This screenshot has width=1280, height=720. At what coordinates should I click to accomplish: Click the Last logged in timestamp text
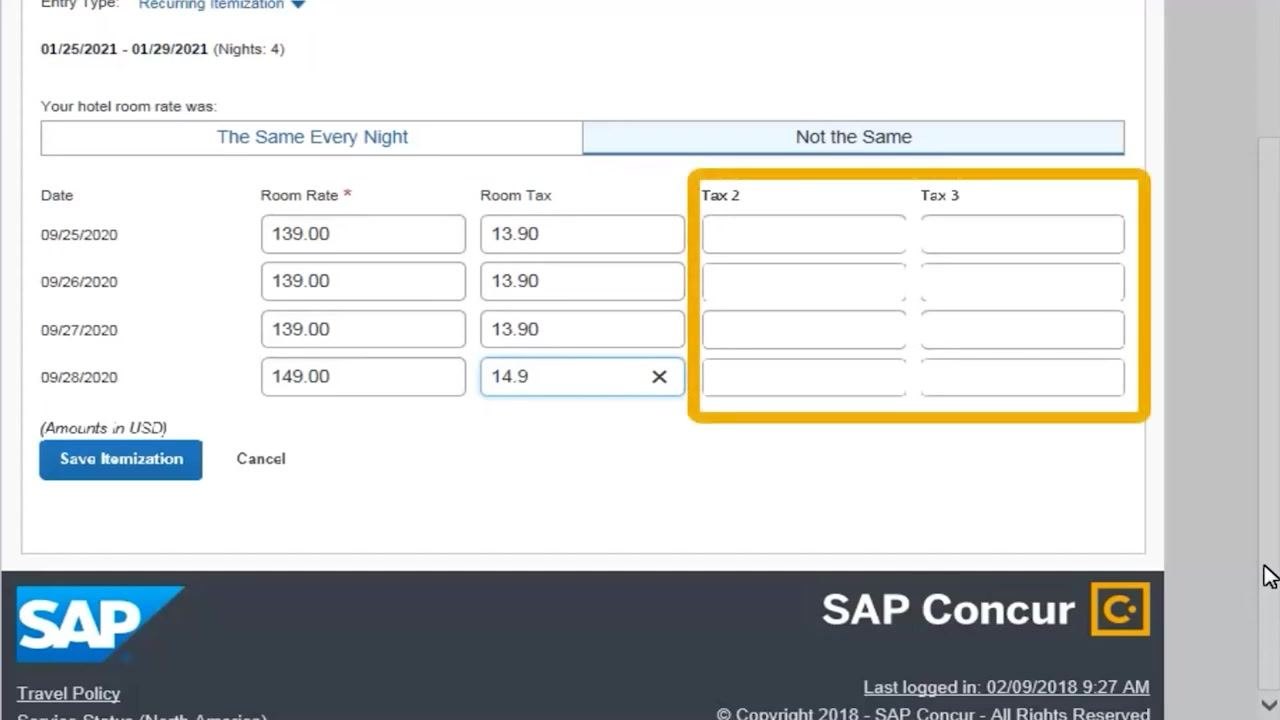point(1006,687)
